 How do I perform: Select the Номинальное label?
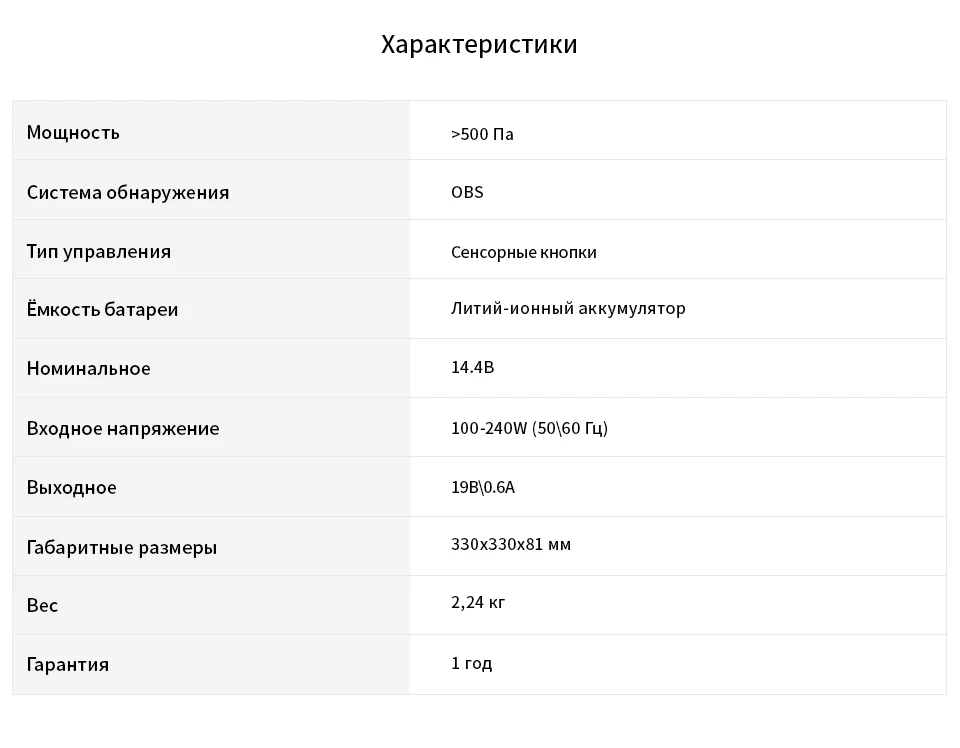pos(88,368)
